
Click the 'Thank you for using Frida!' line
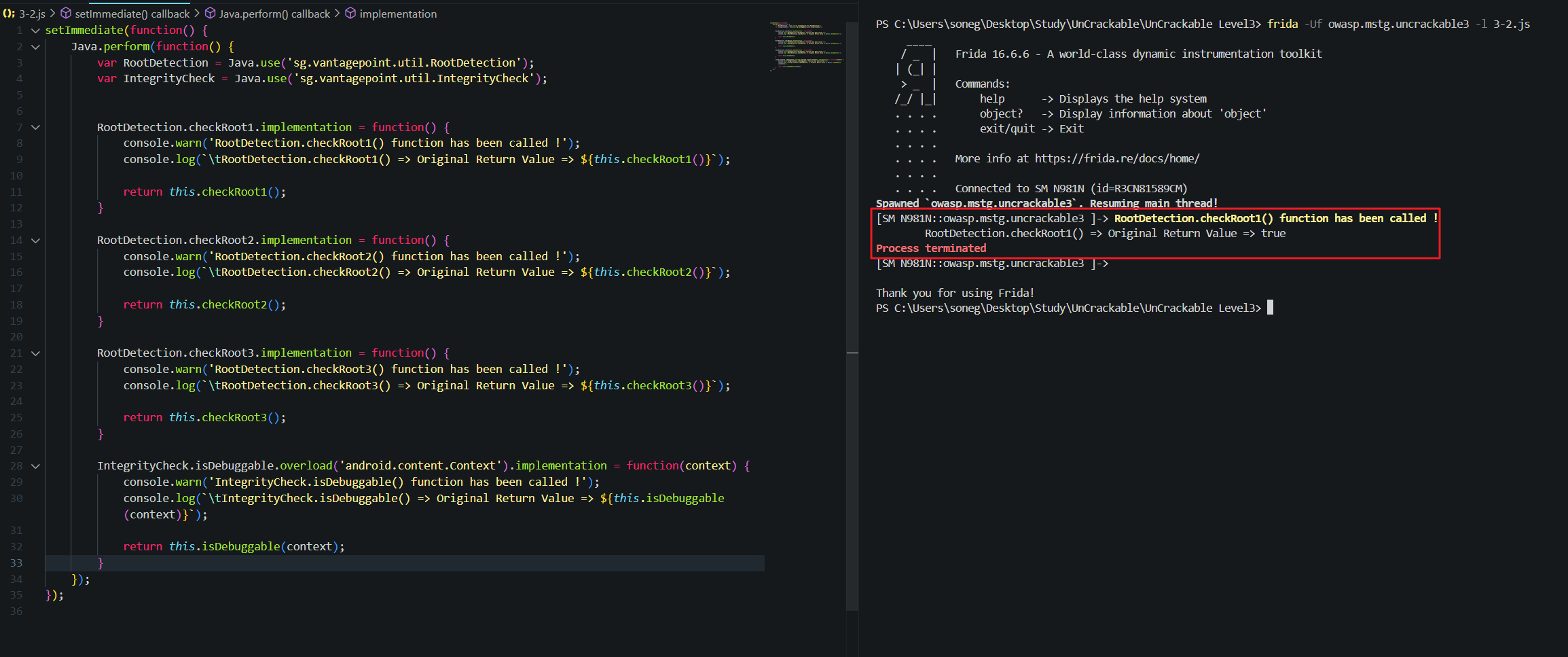point(955,294)
